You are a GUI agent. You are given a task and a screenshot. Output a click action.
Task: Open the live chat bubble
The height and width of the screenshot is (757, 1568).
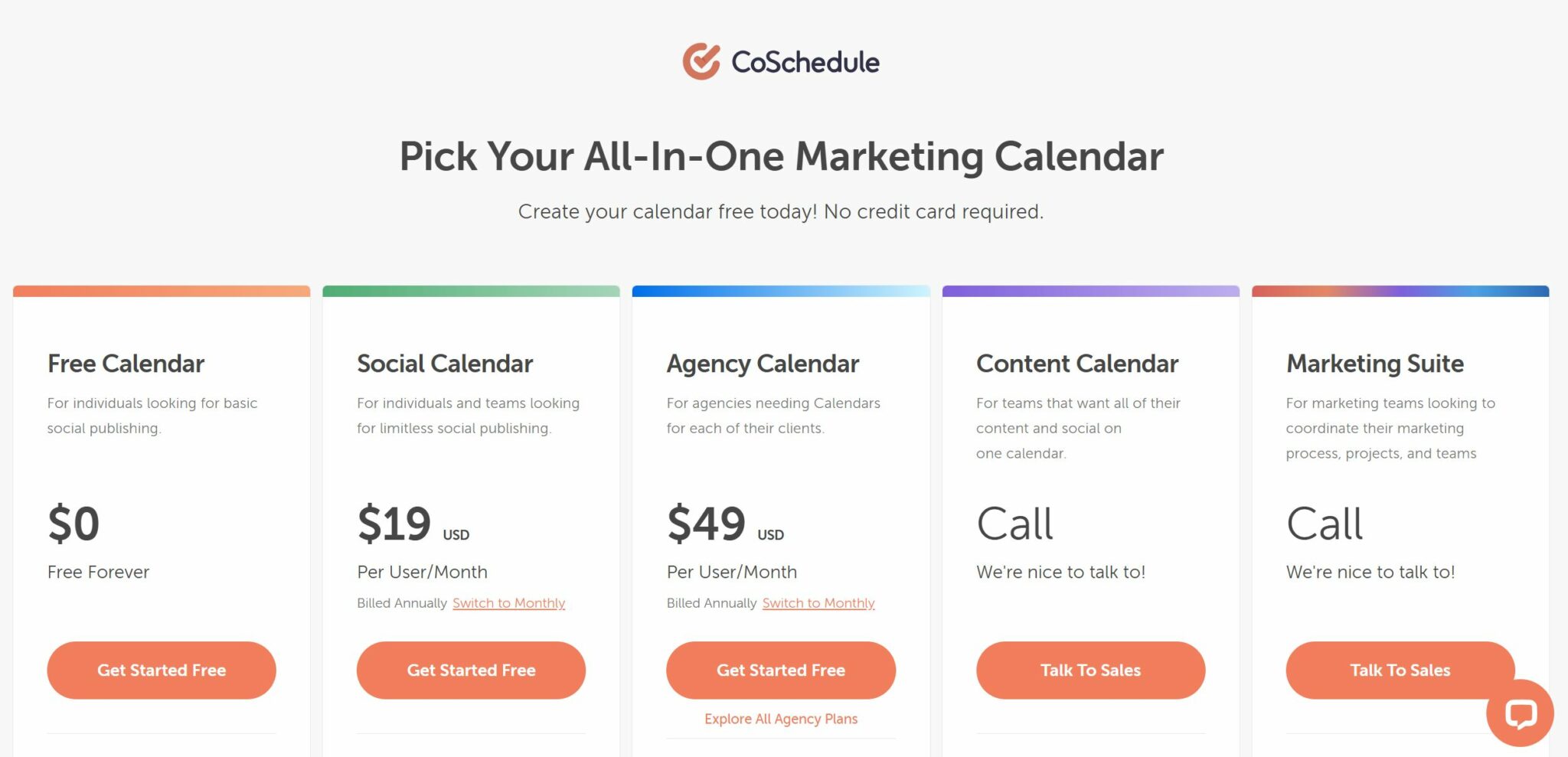click(1519, 714)
